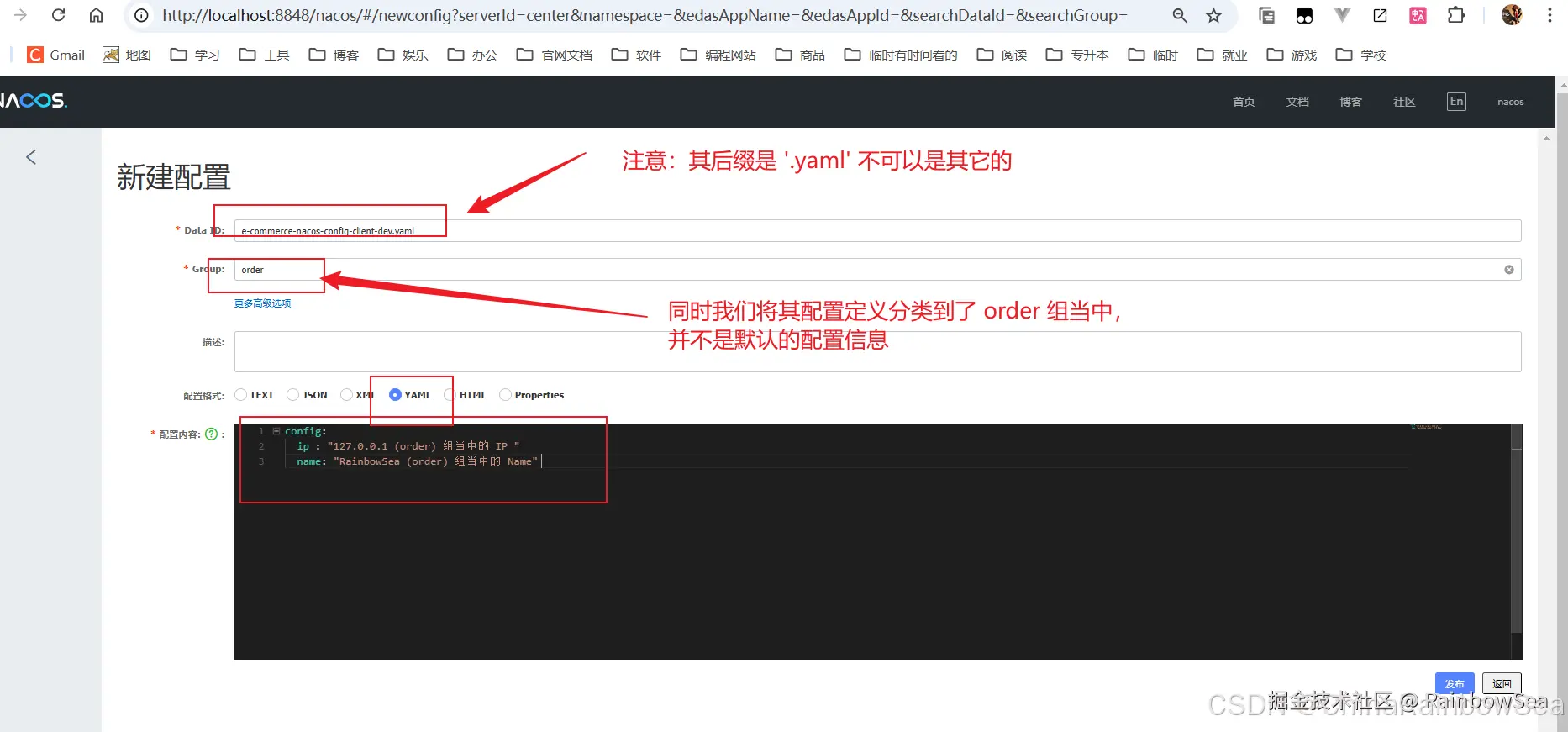Open the 博客 bookmark folder
Screen dimensions: 1568x732
[334, 55]
